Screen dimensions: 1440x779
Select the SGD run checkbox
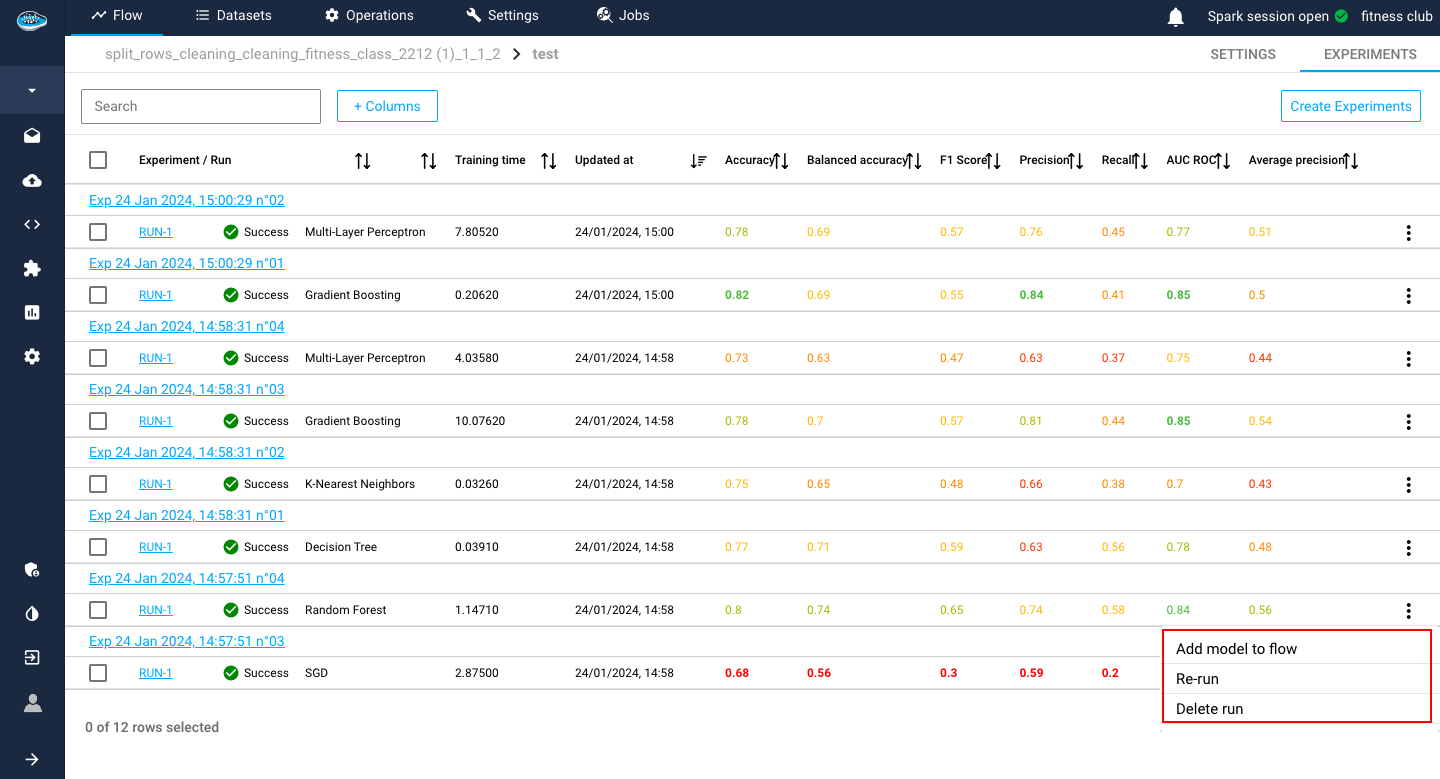98,673
